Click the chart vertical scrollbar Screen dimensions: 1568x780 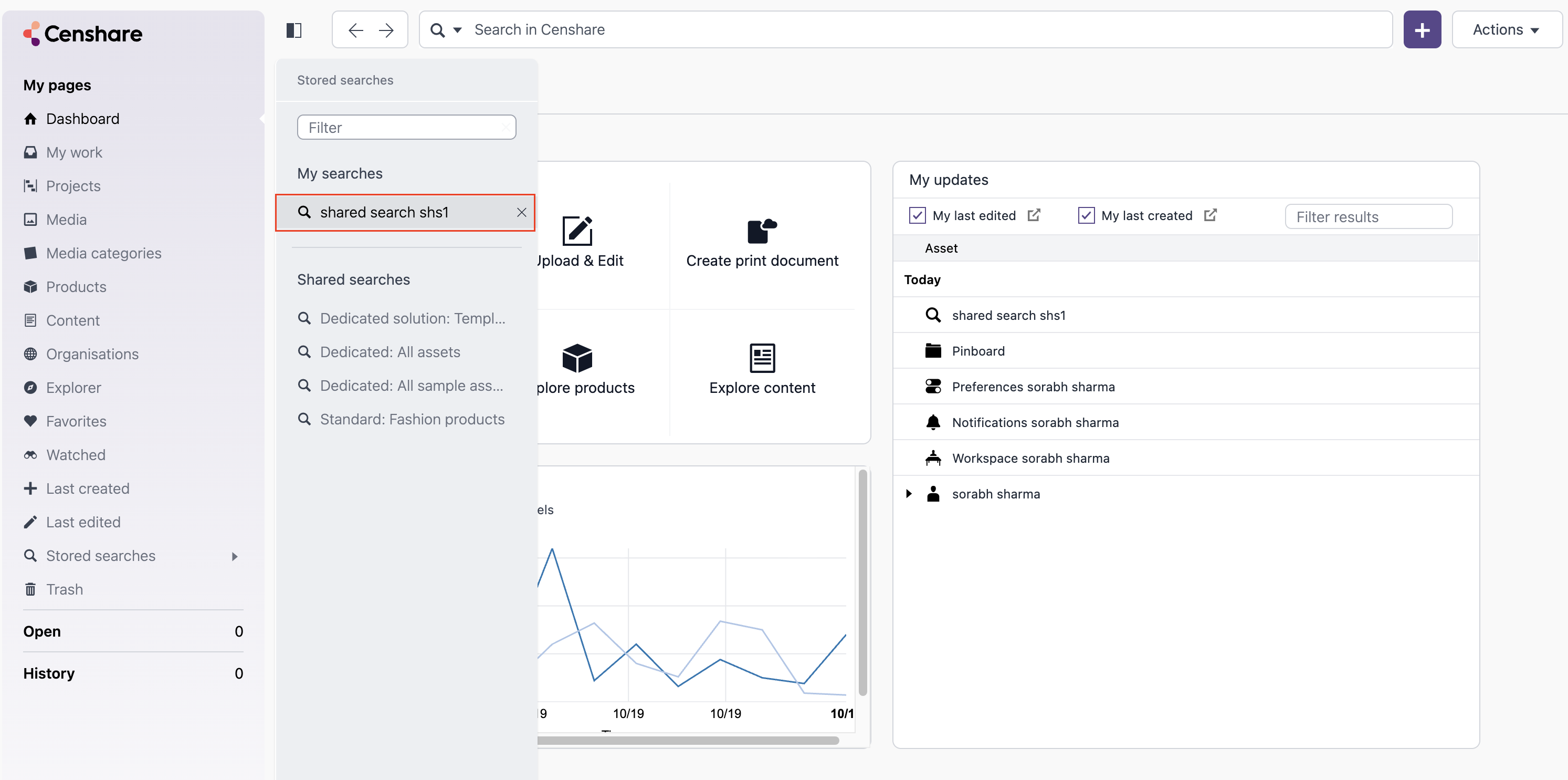click(862, 583)
